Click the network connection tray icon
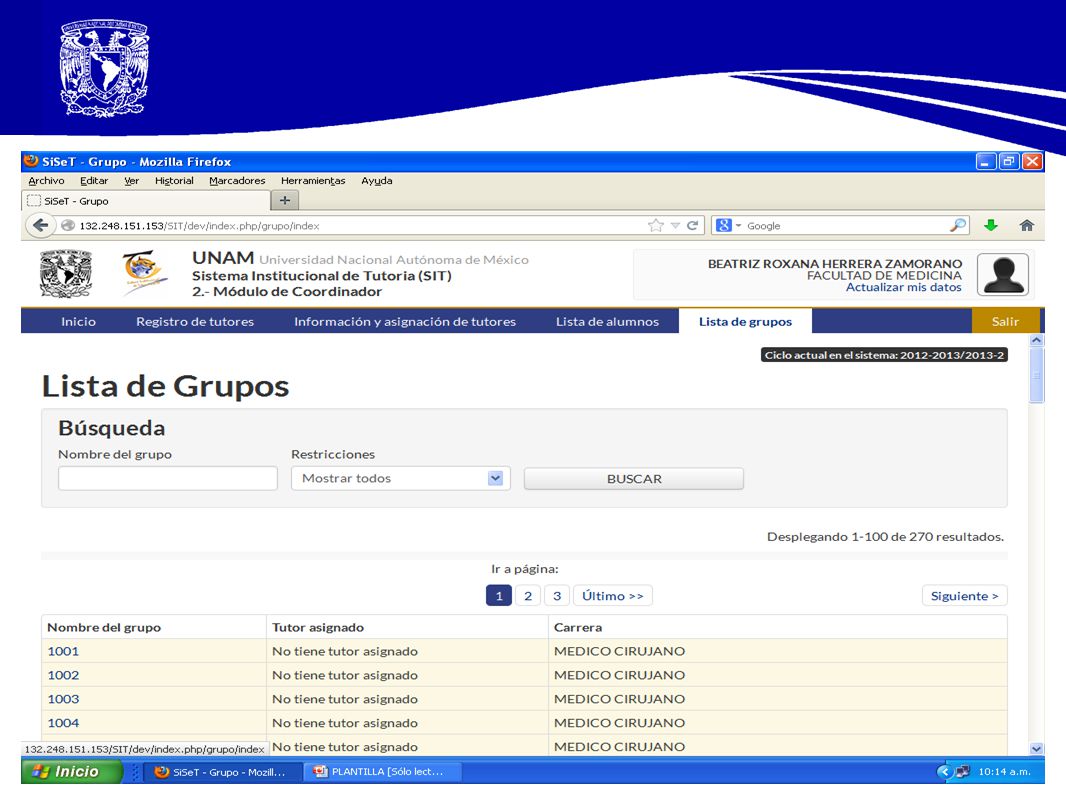 (963, 771)
